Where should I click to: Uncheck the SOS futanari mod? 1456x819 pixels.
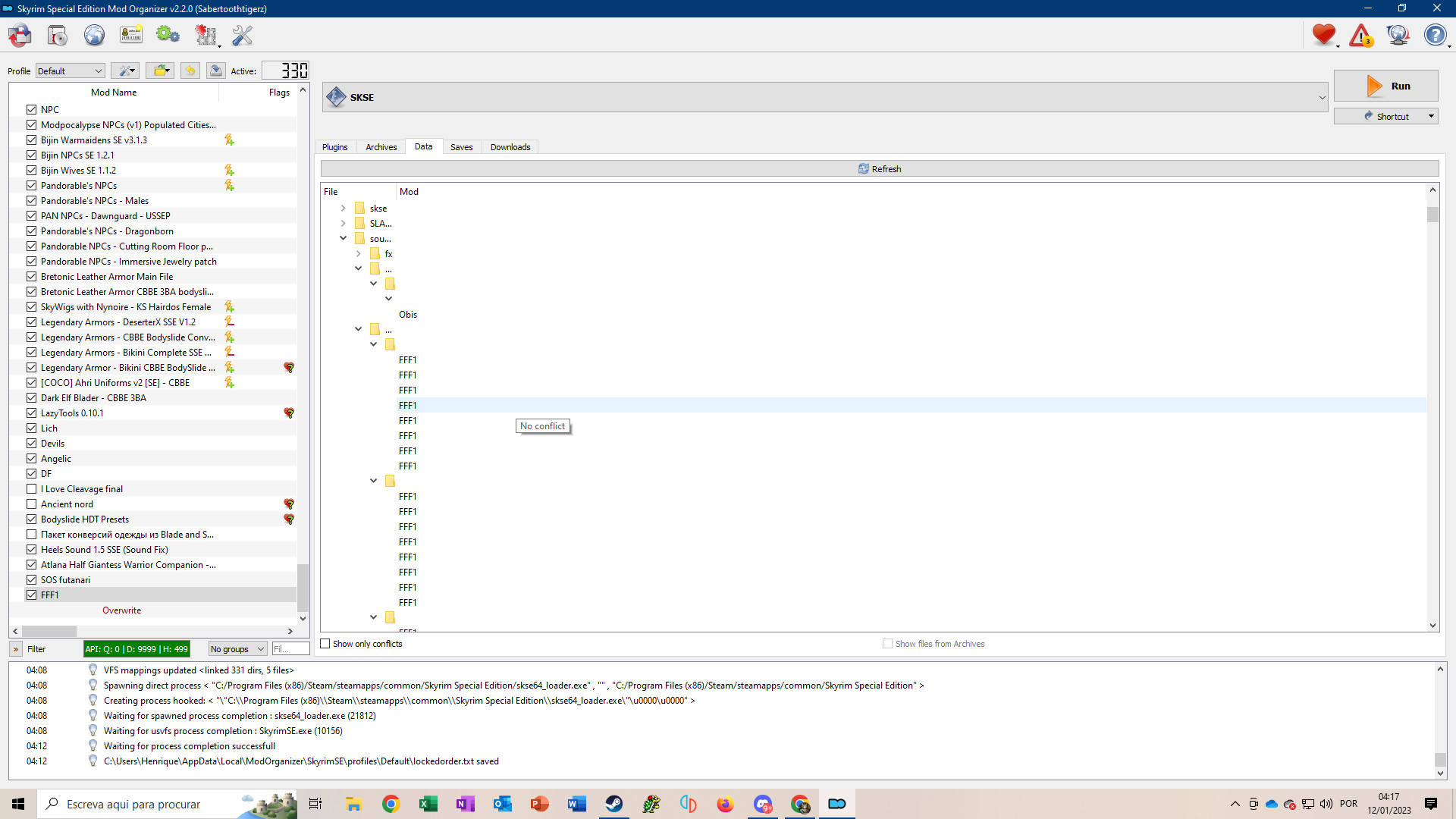(x=31, y=580)
